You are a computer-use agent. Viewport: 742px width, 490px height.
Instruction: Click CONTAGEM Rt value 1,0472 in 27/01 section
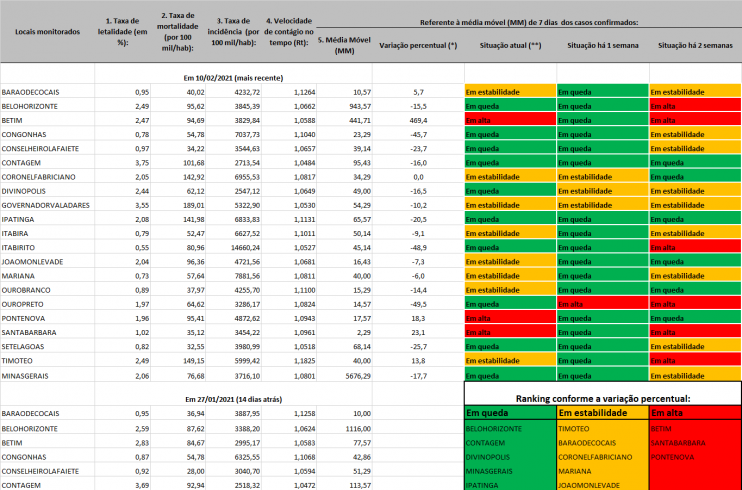(304, 485)
